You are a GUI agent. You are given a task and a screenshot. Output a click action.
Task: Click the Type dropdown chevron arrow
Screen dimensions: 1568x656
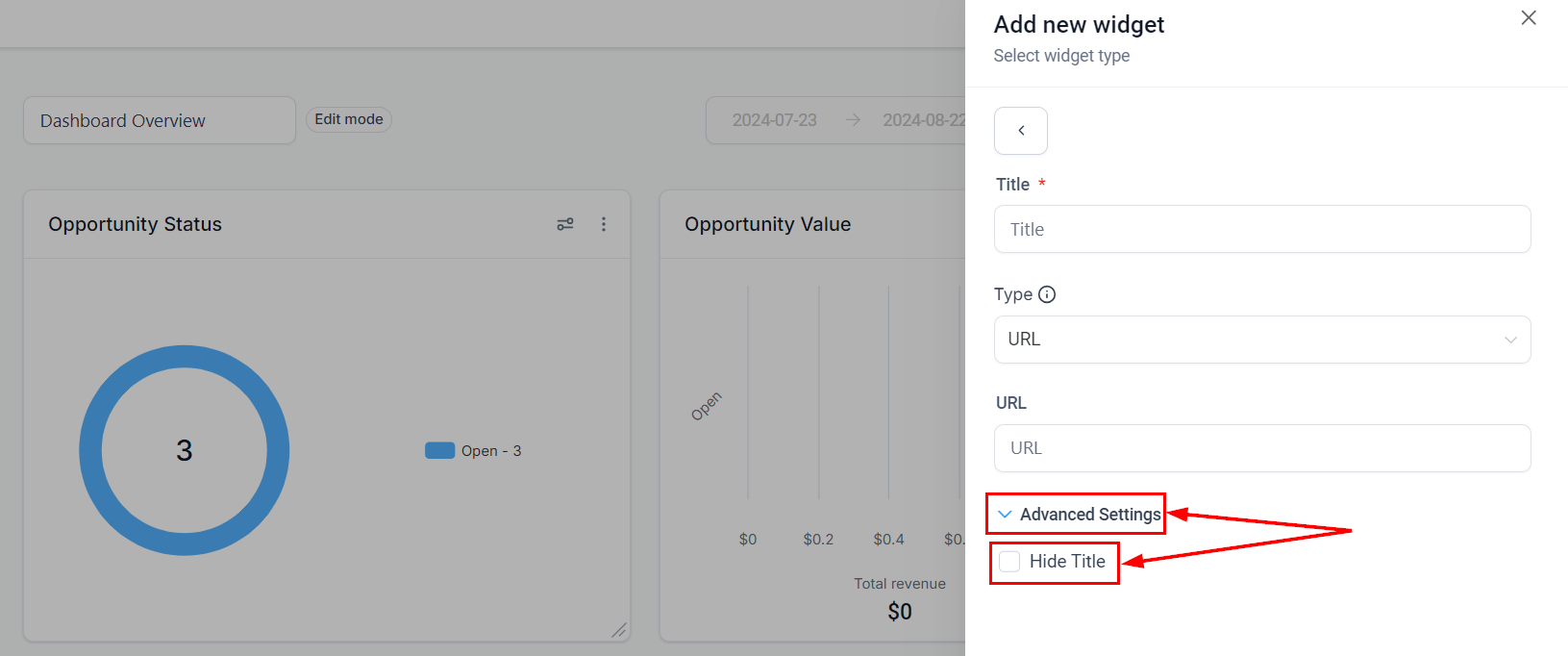pos(1510,340)
